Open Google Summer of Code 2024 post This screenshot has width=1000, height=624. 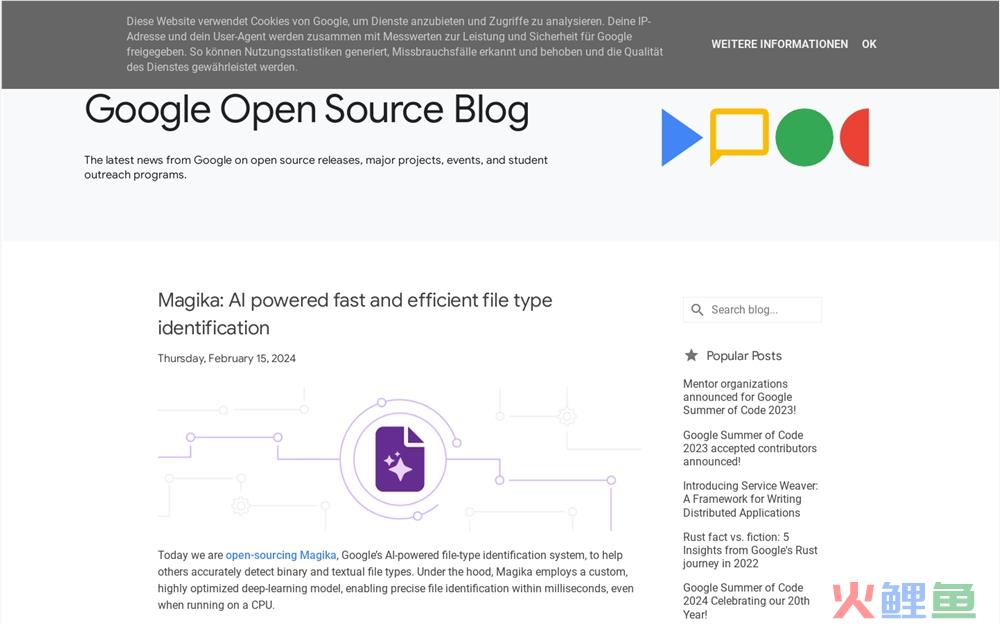pyautogui.click(x=746, y=601)
